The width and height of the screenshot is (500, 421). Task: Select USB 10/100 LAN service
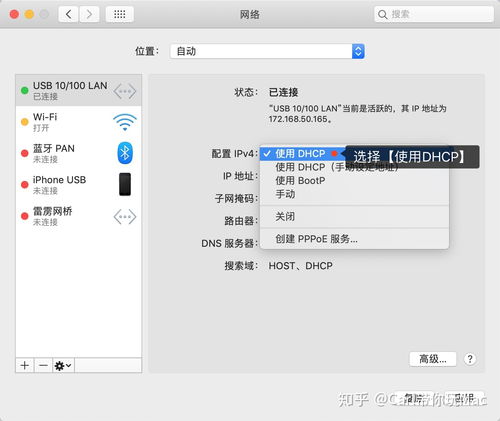click(x=79, y=90)
